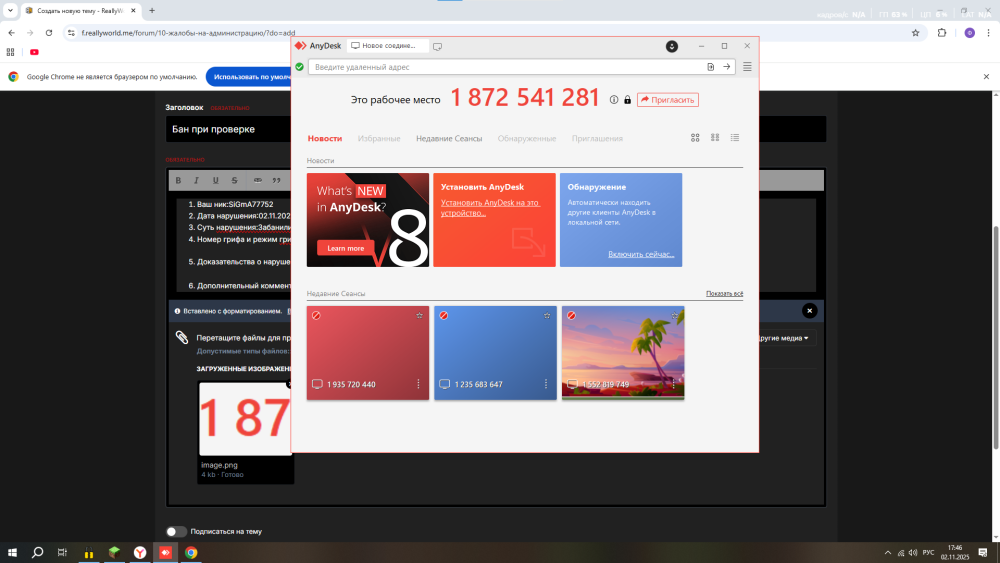Click the 'Включить сейчас...' link
The height and width of the screenshot is (563, 1000).
641,254
